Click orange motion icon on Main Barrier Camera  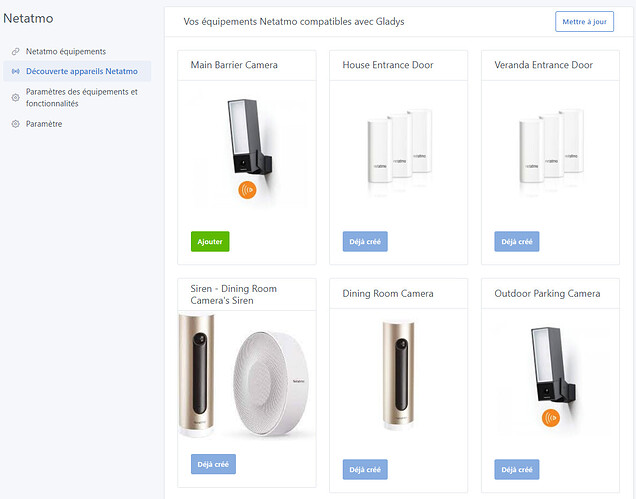click(246, 188)
